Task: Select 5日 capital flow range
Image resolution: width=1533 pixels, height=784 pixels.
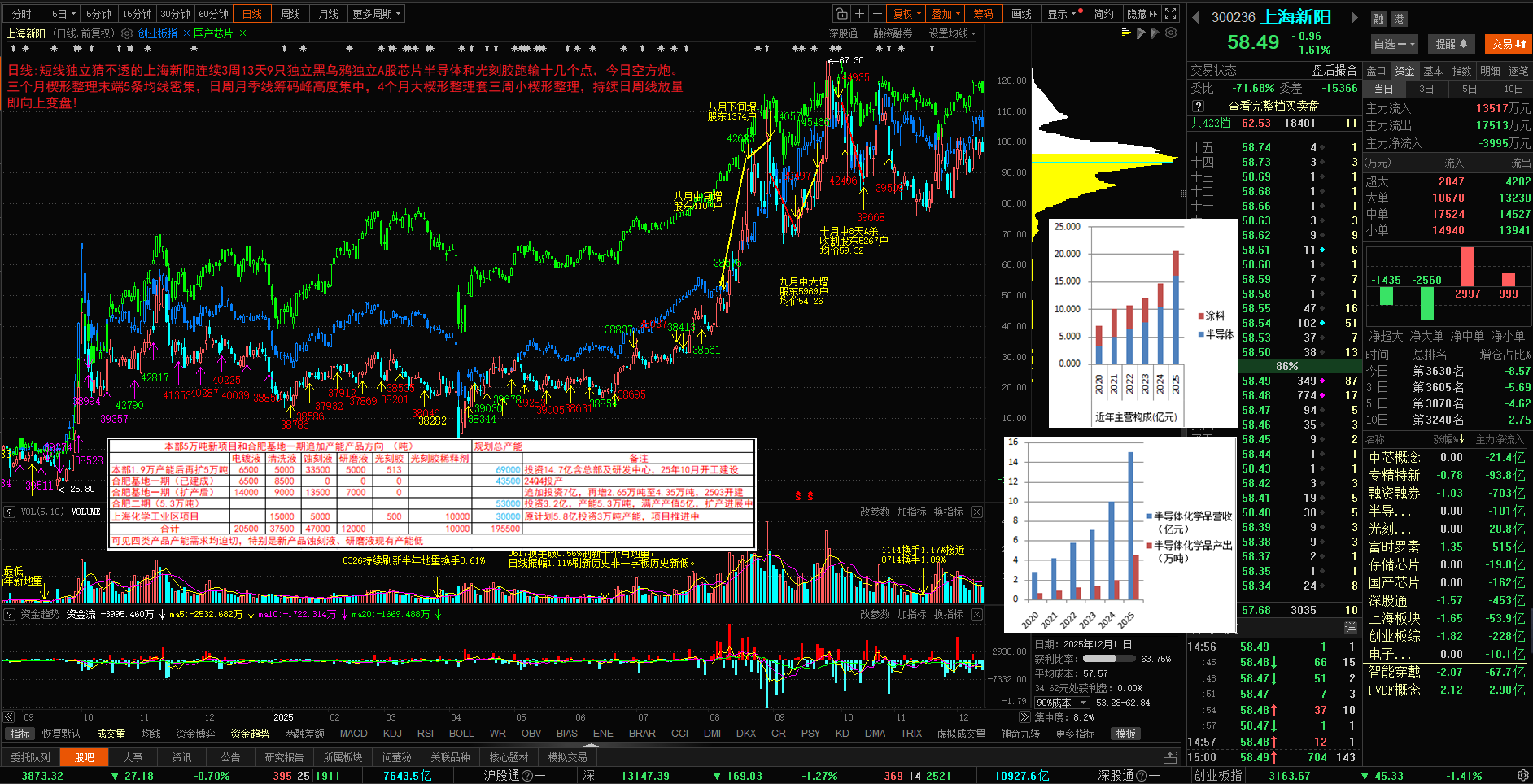Action: click(x=1469, y=89)
